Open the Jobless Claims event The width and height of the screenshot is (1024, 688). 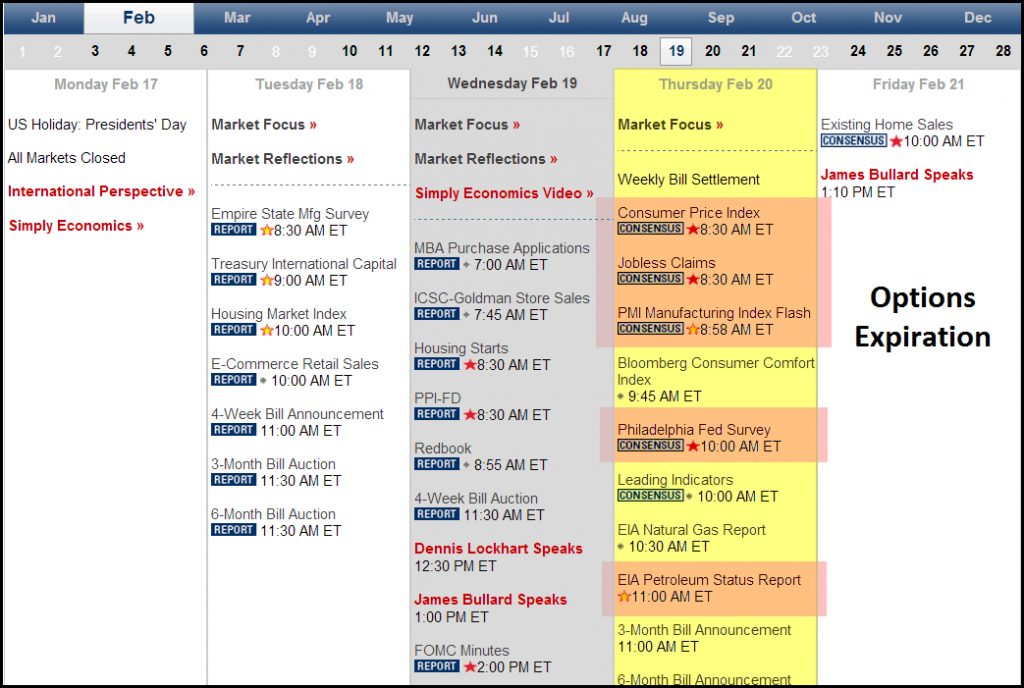pos(667,263)
